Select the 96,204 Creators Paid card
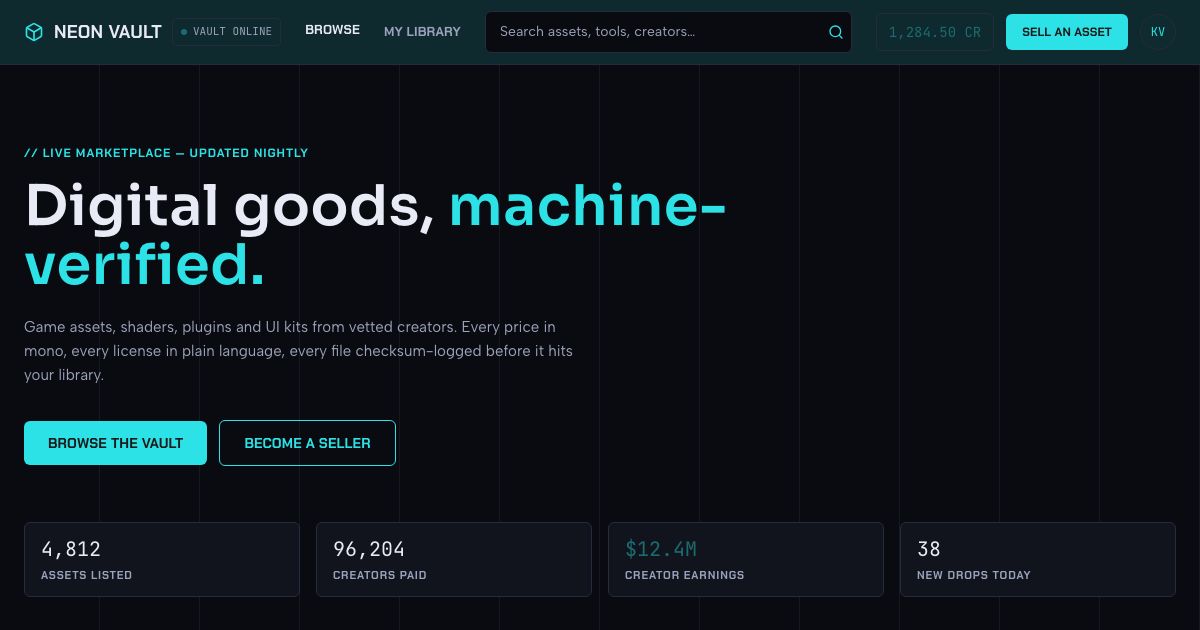1200x630 pixels. click(454, 559)
